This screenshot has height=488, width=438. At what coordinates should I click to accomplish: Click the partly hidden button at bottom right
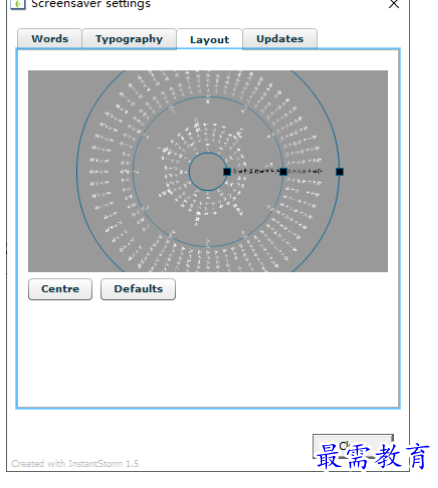coord(353,446)
